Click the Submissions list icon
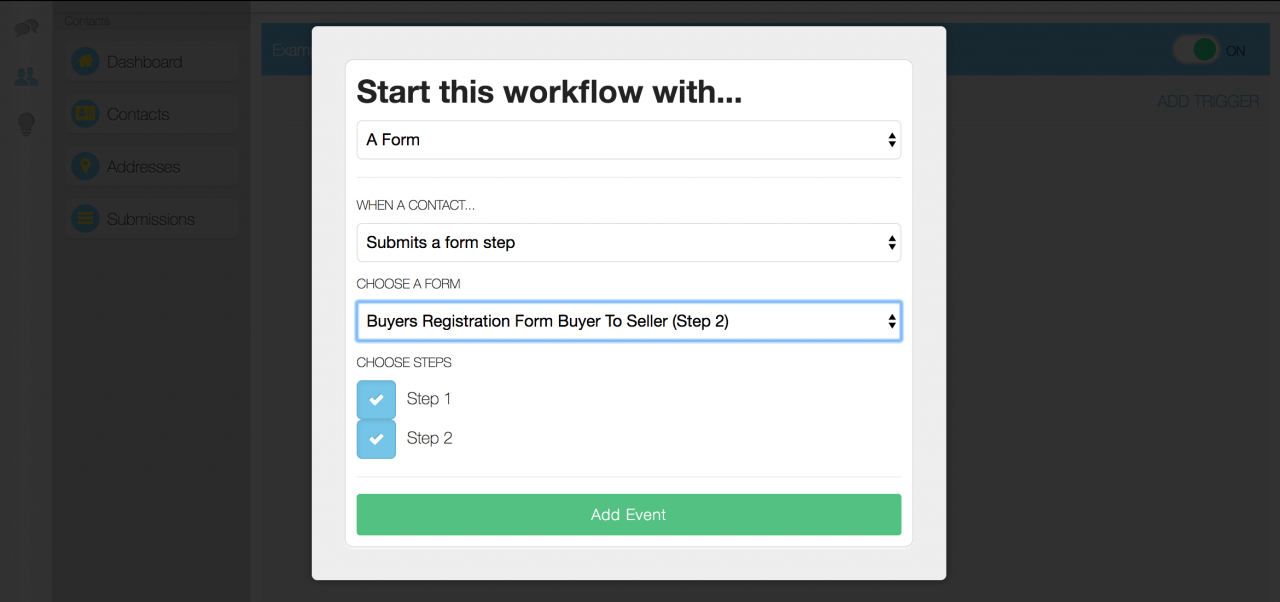 click(84, 218)
